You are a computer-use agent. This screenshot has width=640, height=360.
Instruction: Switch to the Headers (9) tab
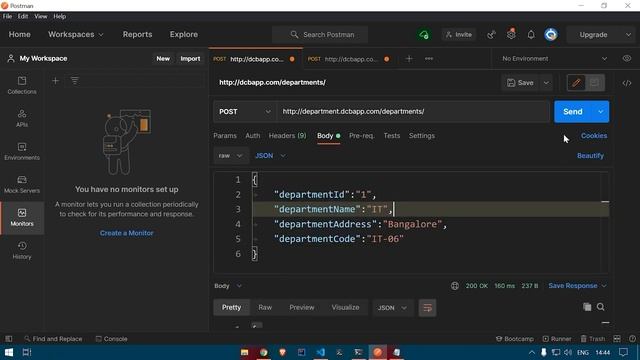(287, 136)
